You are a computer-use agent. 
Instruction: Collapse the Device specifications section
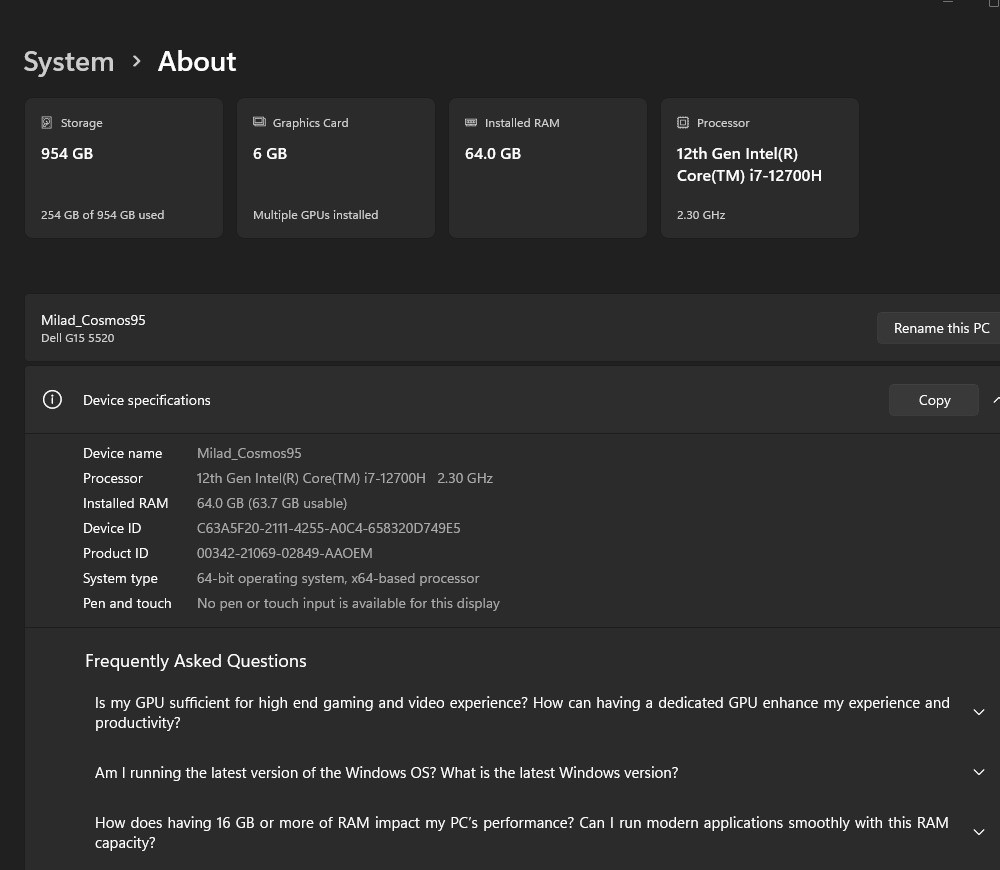[994, 400]
